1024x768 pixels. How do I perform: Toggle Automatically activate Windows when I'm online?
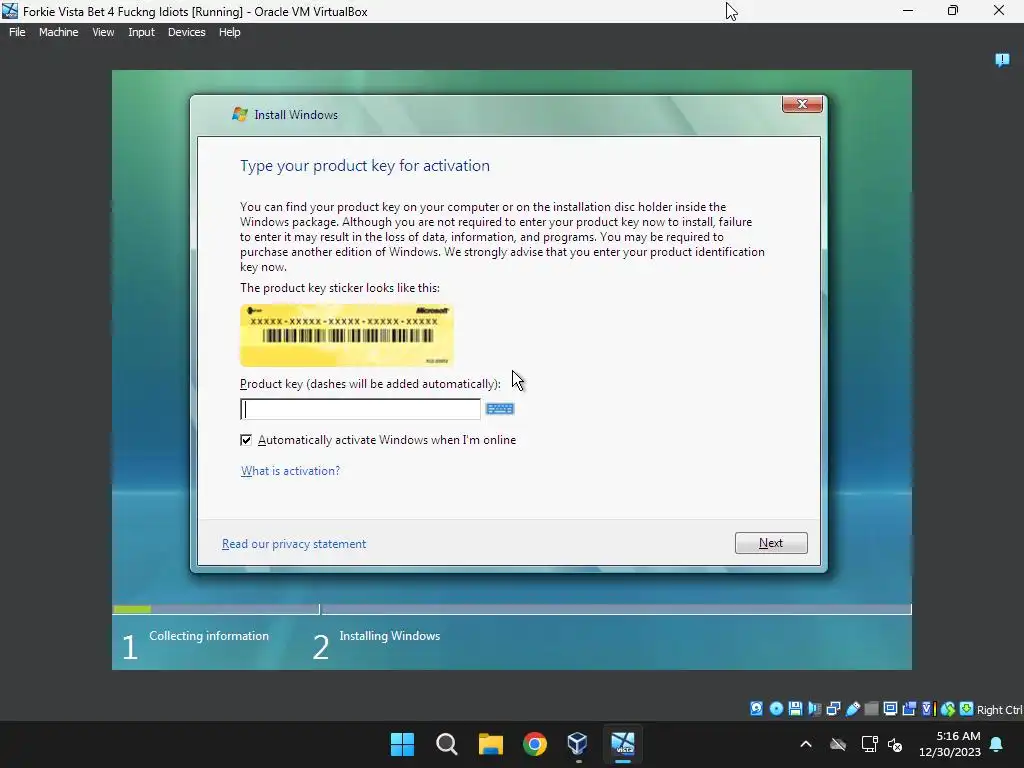(x=246, y=440)
